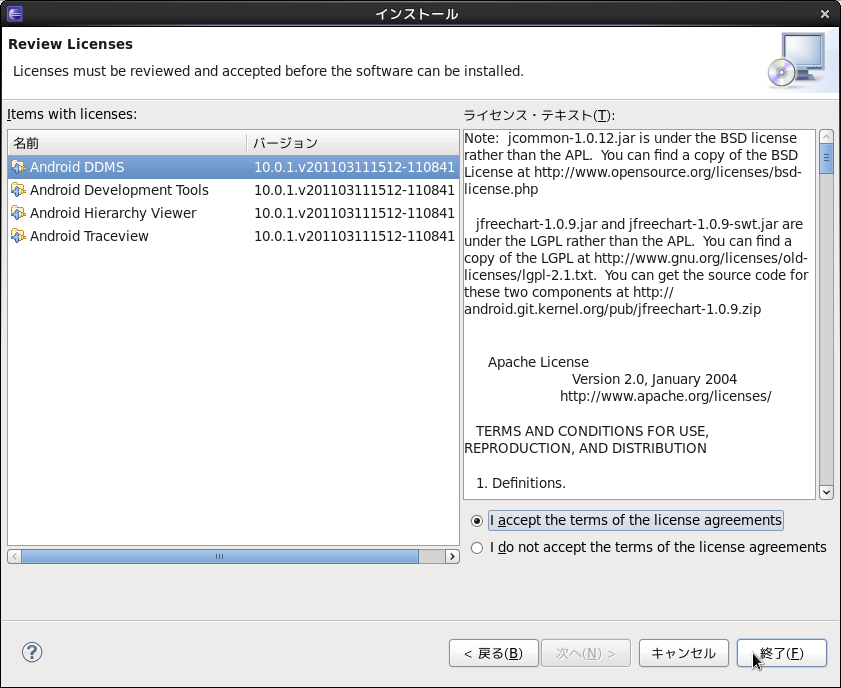This screenshot has height=688, width=841.
Task: Click the 戻る (Back) button
Action: 493,653
